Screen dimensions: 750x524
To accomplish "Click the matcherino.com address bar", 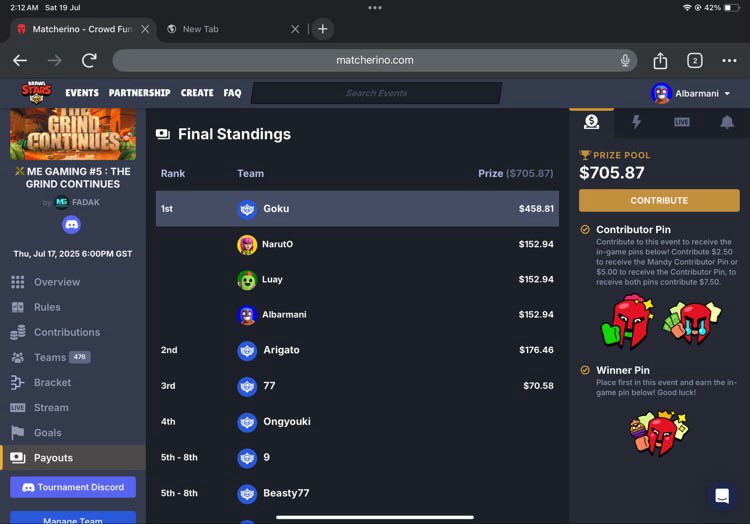I will (x=375, y=60).
